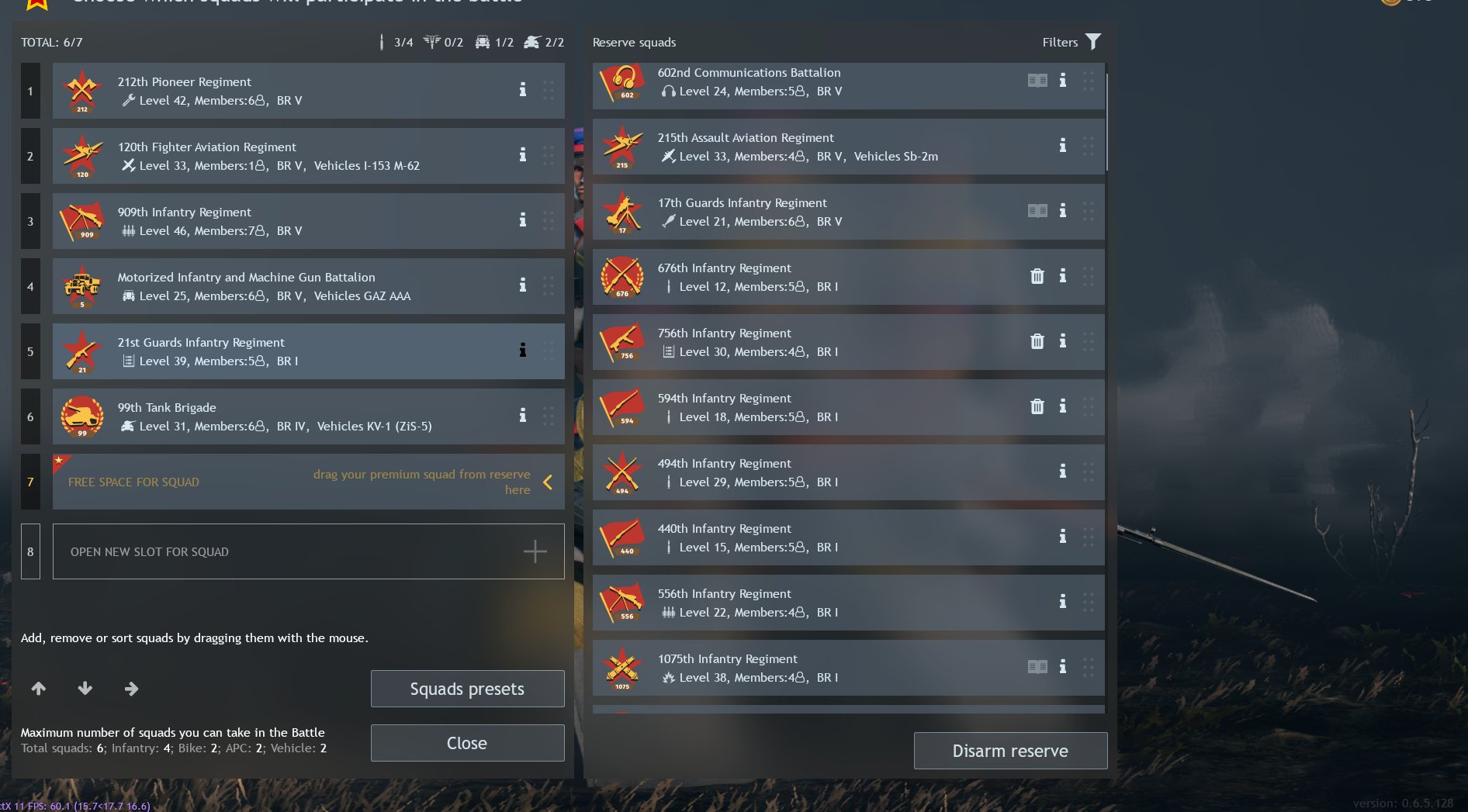Click the Disarm reserve button
Image resolution: width=1468 pixels, height=812 pixels.
[x=1010, y=751]
